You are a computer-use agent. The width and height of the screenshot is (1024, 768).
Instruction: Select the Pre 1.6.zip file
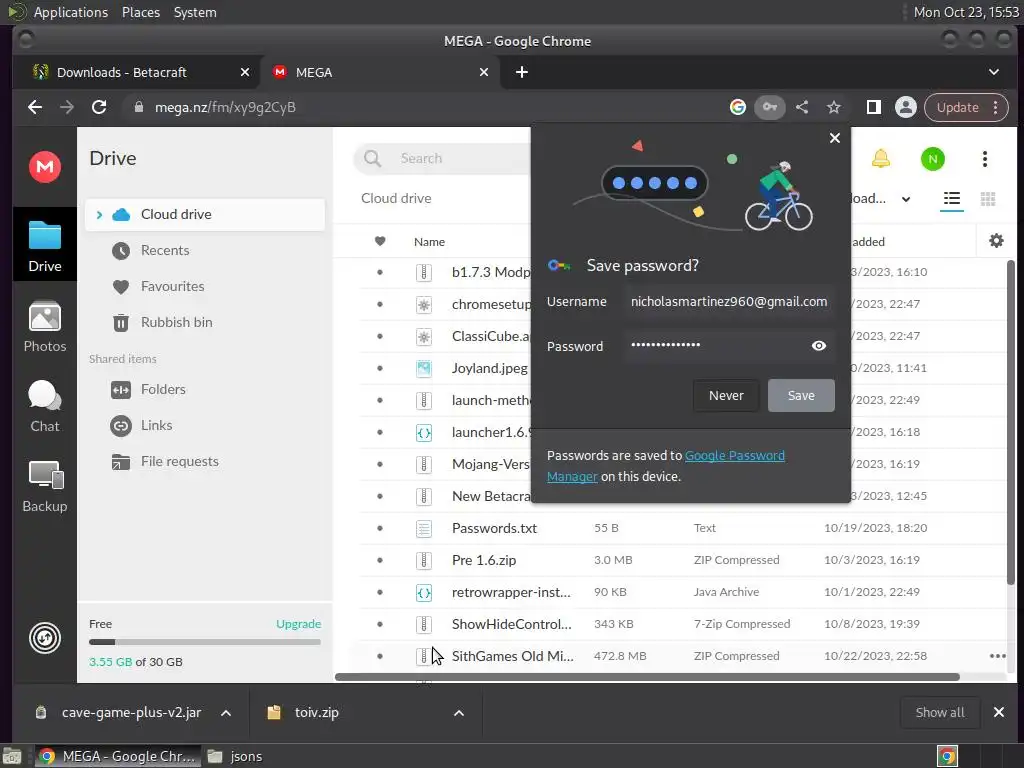click(484, 560)
